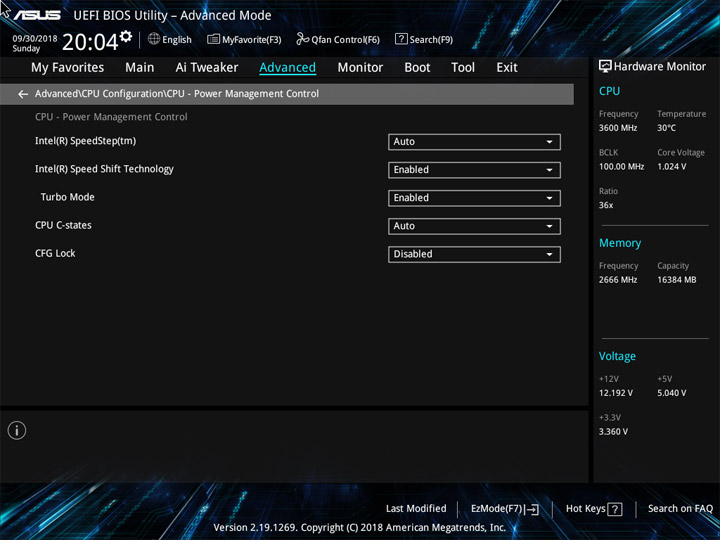The width and height of the screenshot is (720, 540).
Task: Click the +5V value 5.040 V
Action: tap(672, 393)
